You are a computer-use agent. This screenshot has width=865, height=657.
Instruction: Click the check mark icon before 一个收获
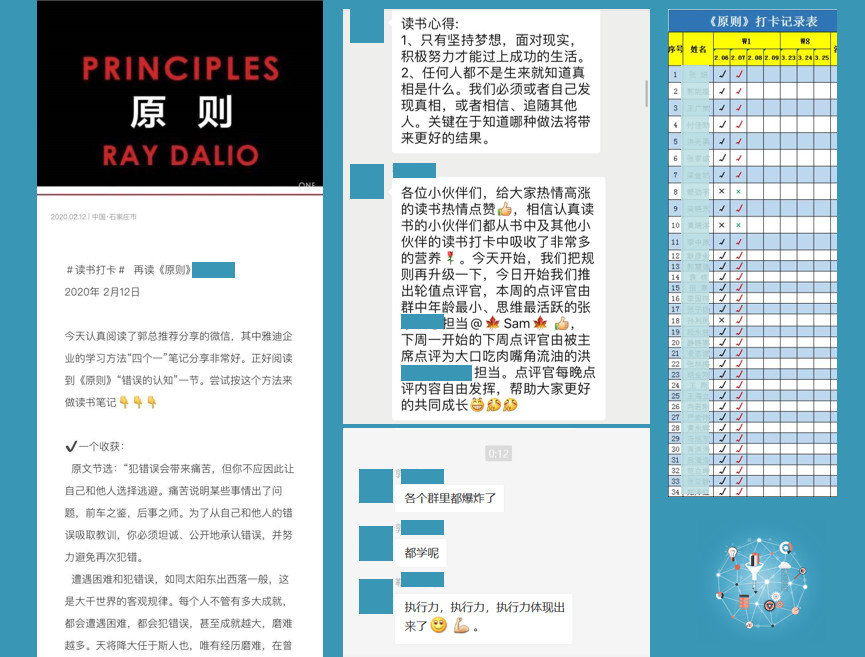pyautogui.click(x=71, y=446)
